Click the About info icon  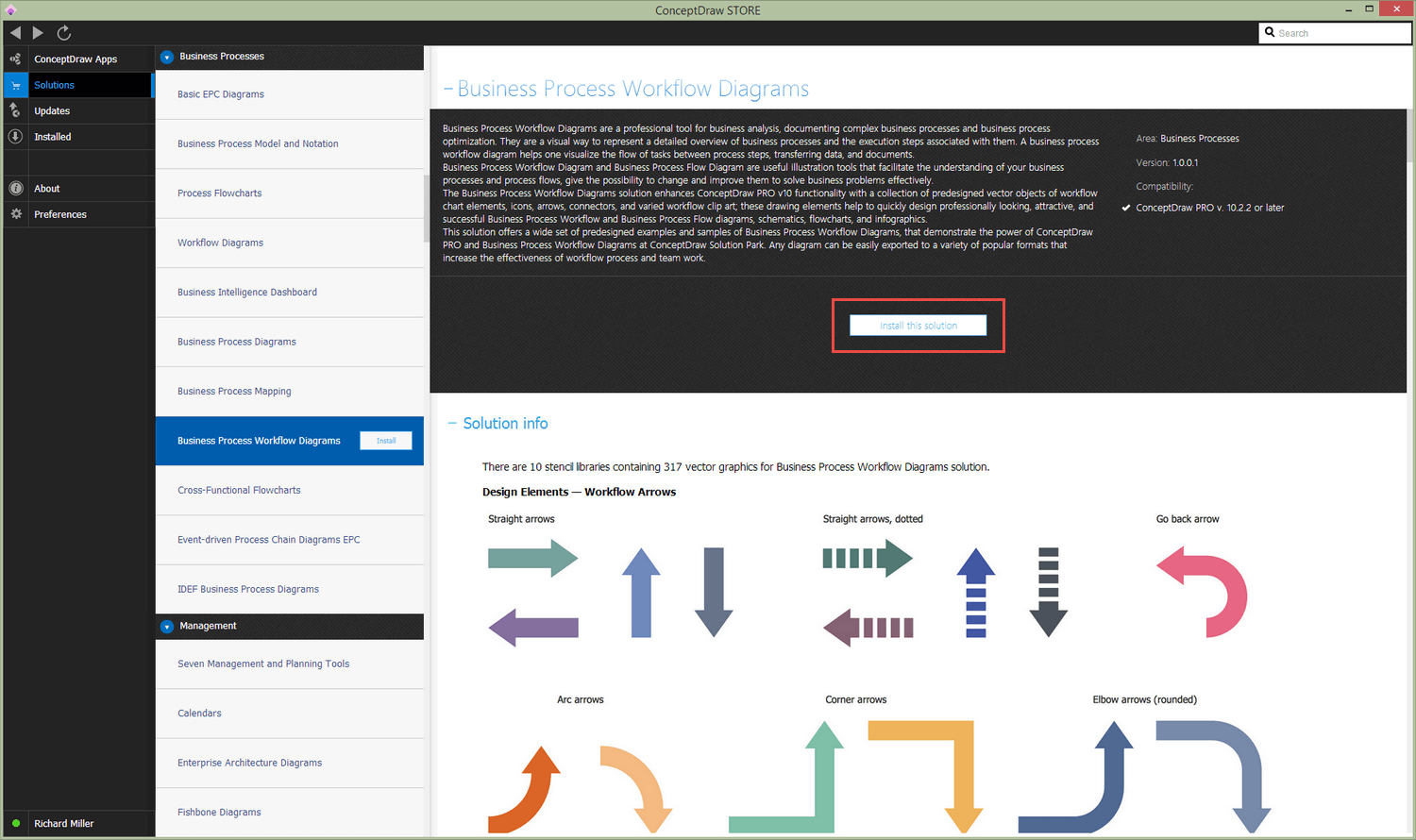15,189
